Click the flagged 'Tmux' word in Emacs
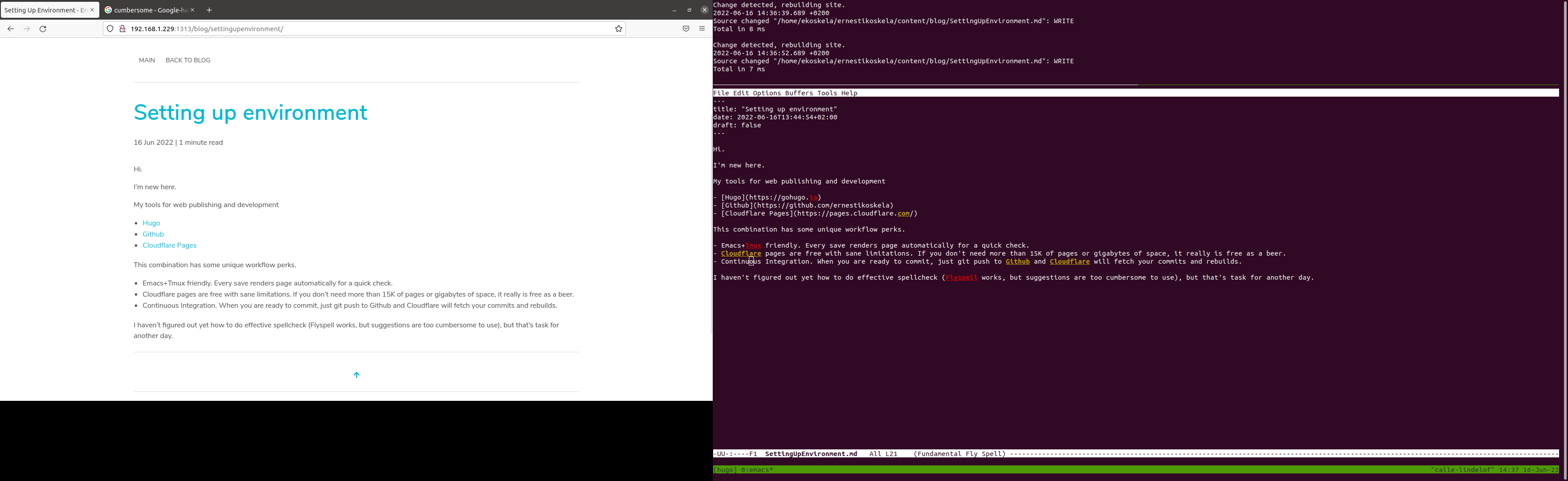Image resolution: width=1568 pixels, height=481 pixels. click(754, 245)
